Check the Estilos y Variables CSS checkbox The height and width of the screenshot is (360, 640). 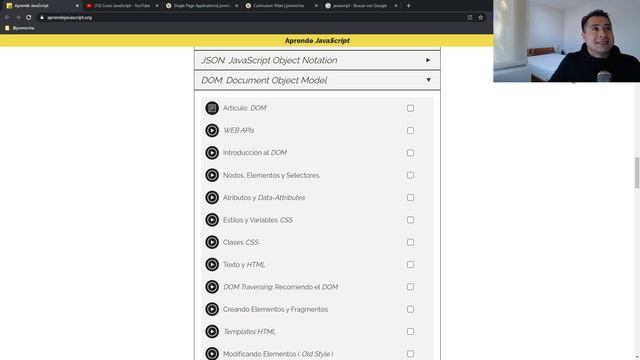point(410,220)
